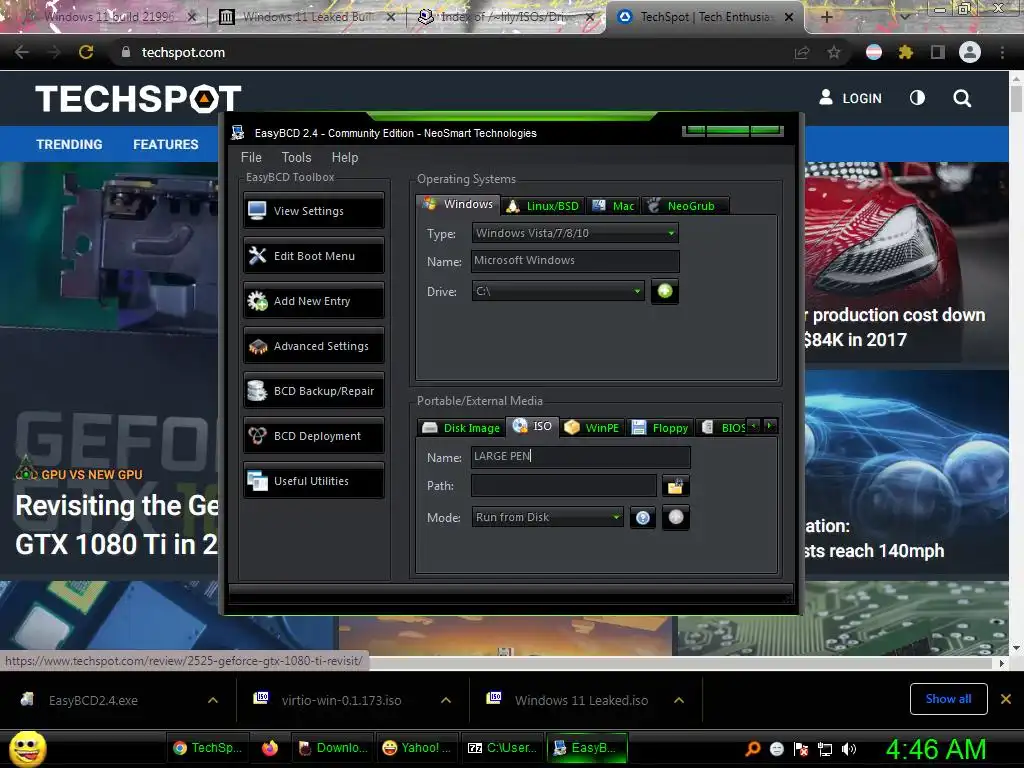Click the green add entry button beside Drive

pyautogui.click(x=665, y=291)
